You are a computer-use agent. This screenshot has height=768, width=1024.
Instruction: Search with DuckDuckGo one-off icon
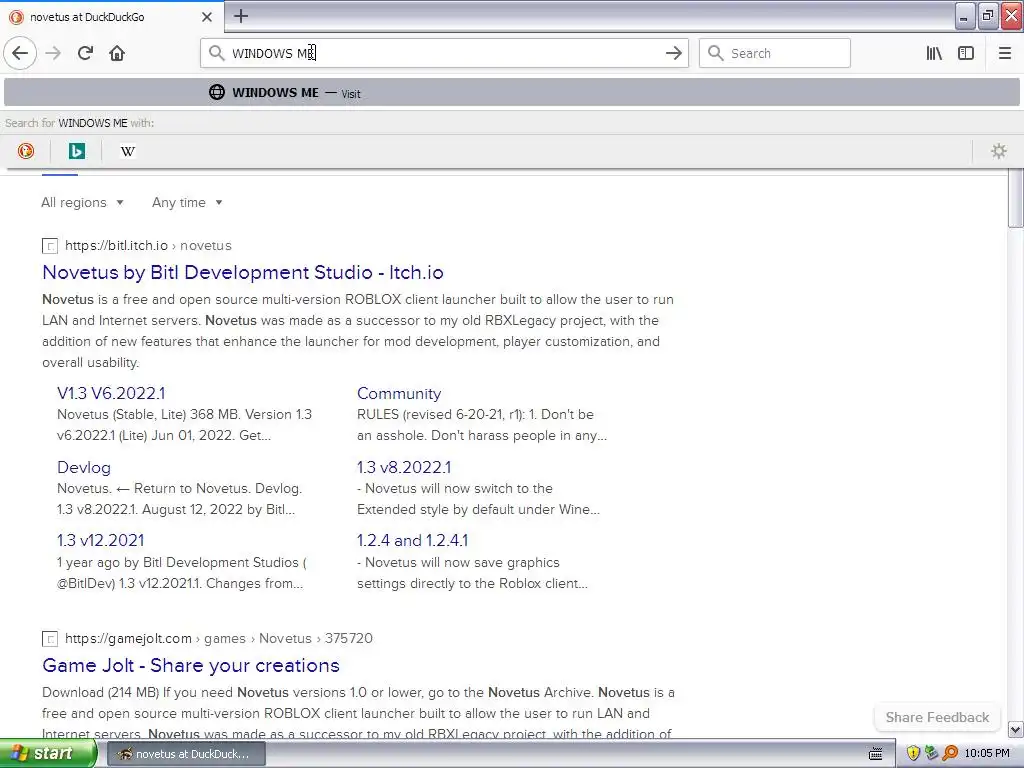coord(25,152)
